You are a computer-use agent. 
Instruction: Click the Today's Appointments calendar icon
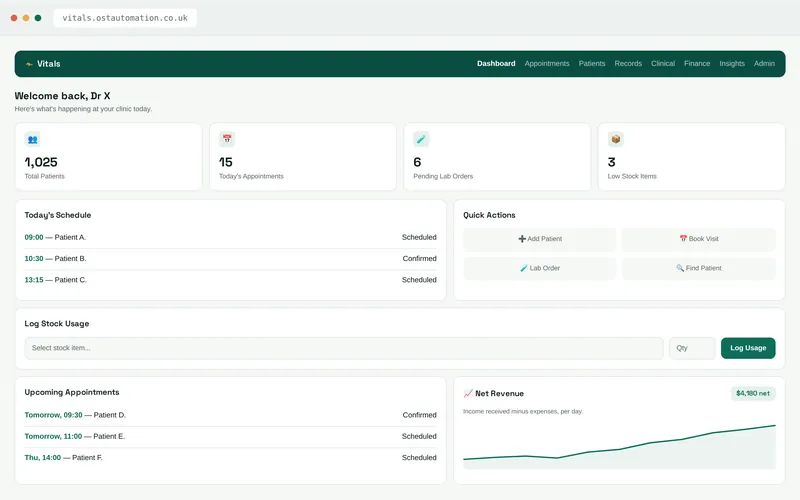[227, 139]
